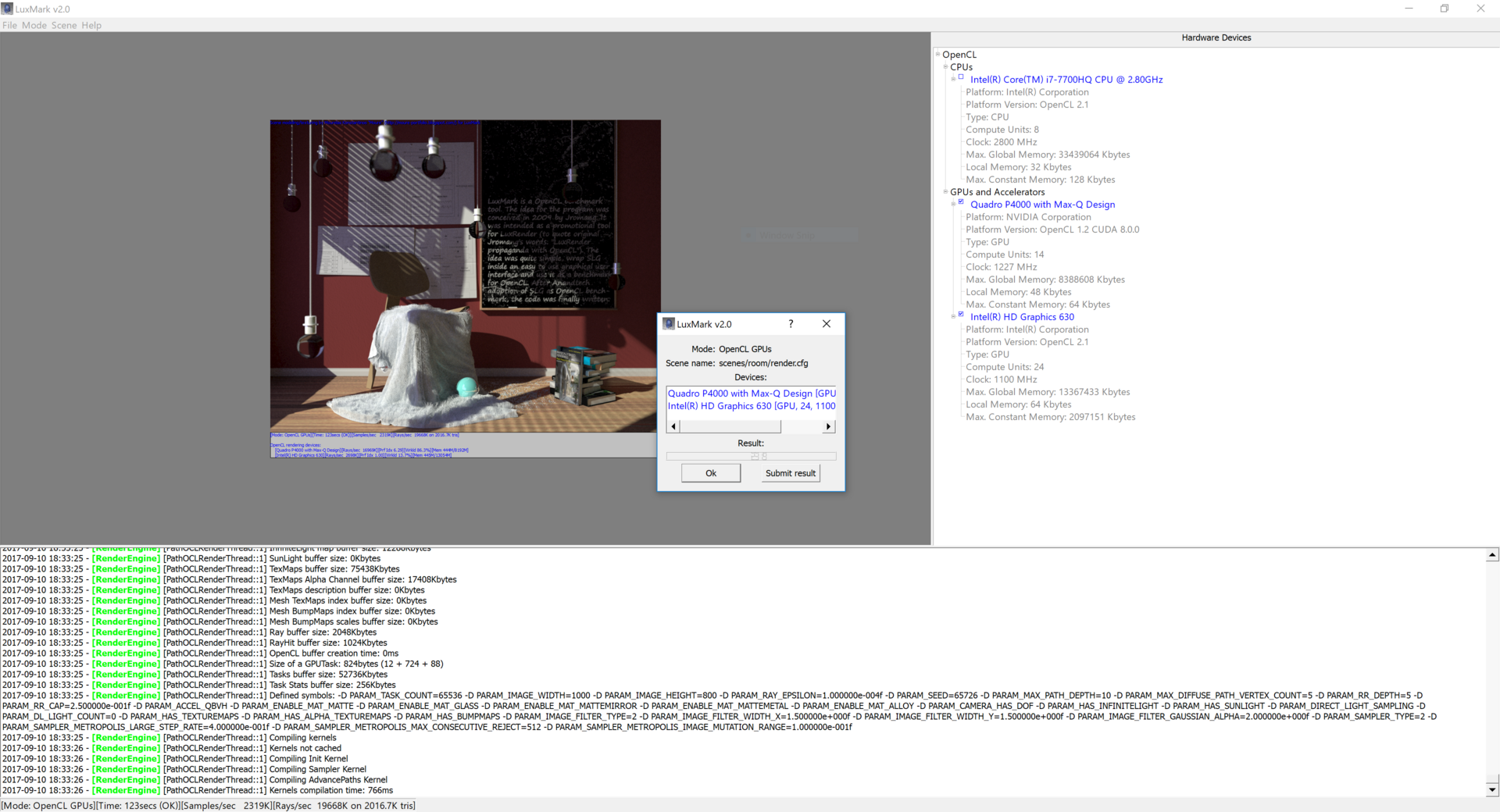Click the 'Kernels compilation time: 766ms' log line
The image size is (1500, 812).
tap(198, 790)
